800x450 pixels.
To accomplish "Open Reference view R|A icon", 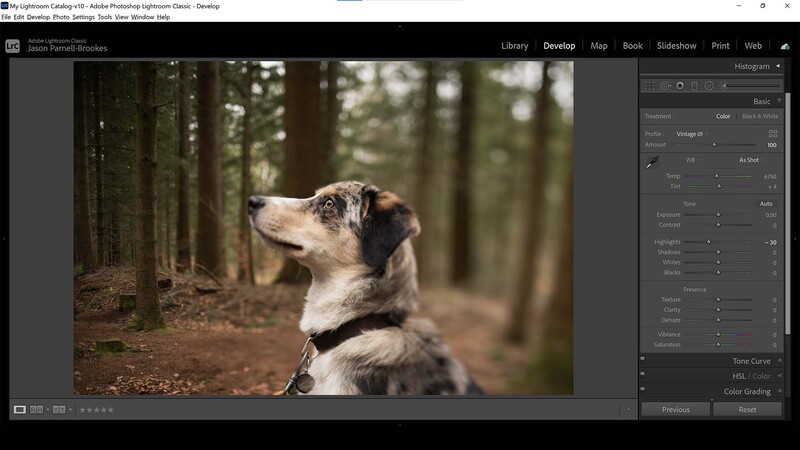I will [36, 410].
